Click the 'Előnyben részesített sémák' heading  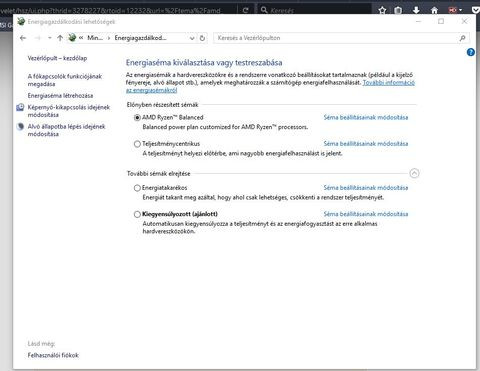pos(162,105)
